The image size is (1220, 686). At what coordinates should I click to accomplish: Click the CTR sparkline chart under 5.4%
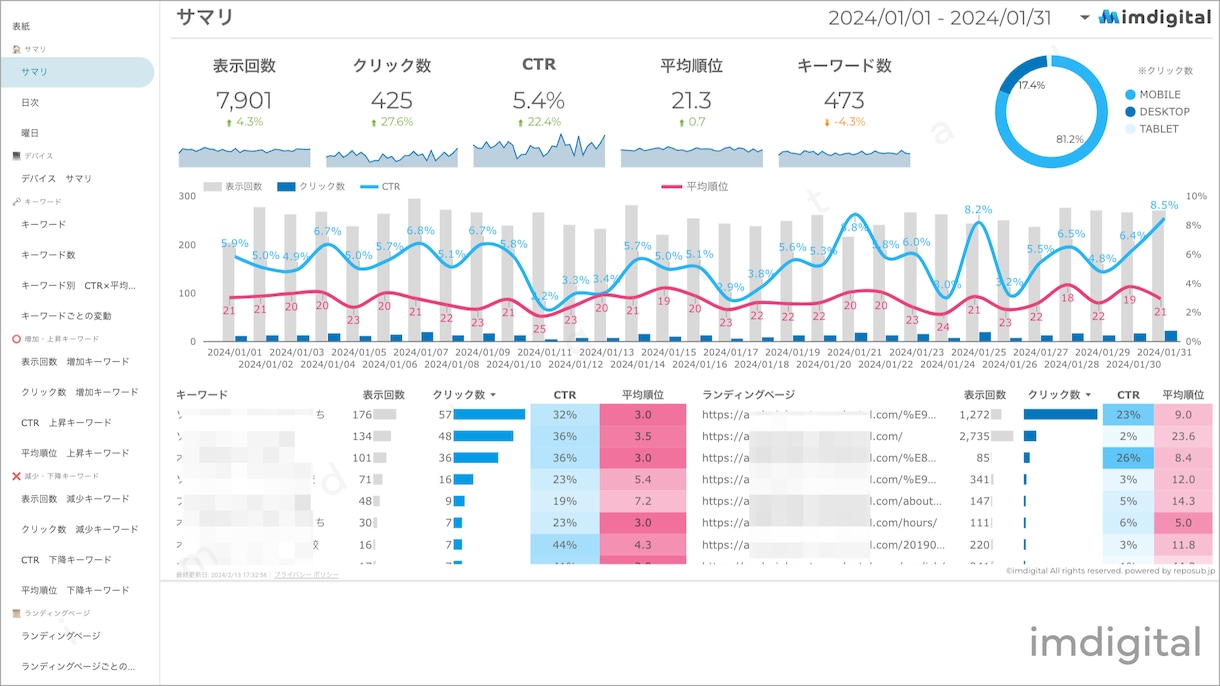click(x=539, y=150)
